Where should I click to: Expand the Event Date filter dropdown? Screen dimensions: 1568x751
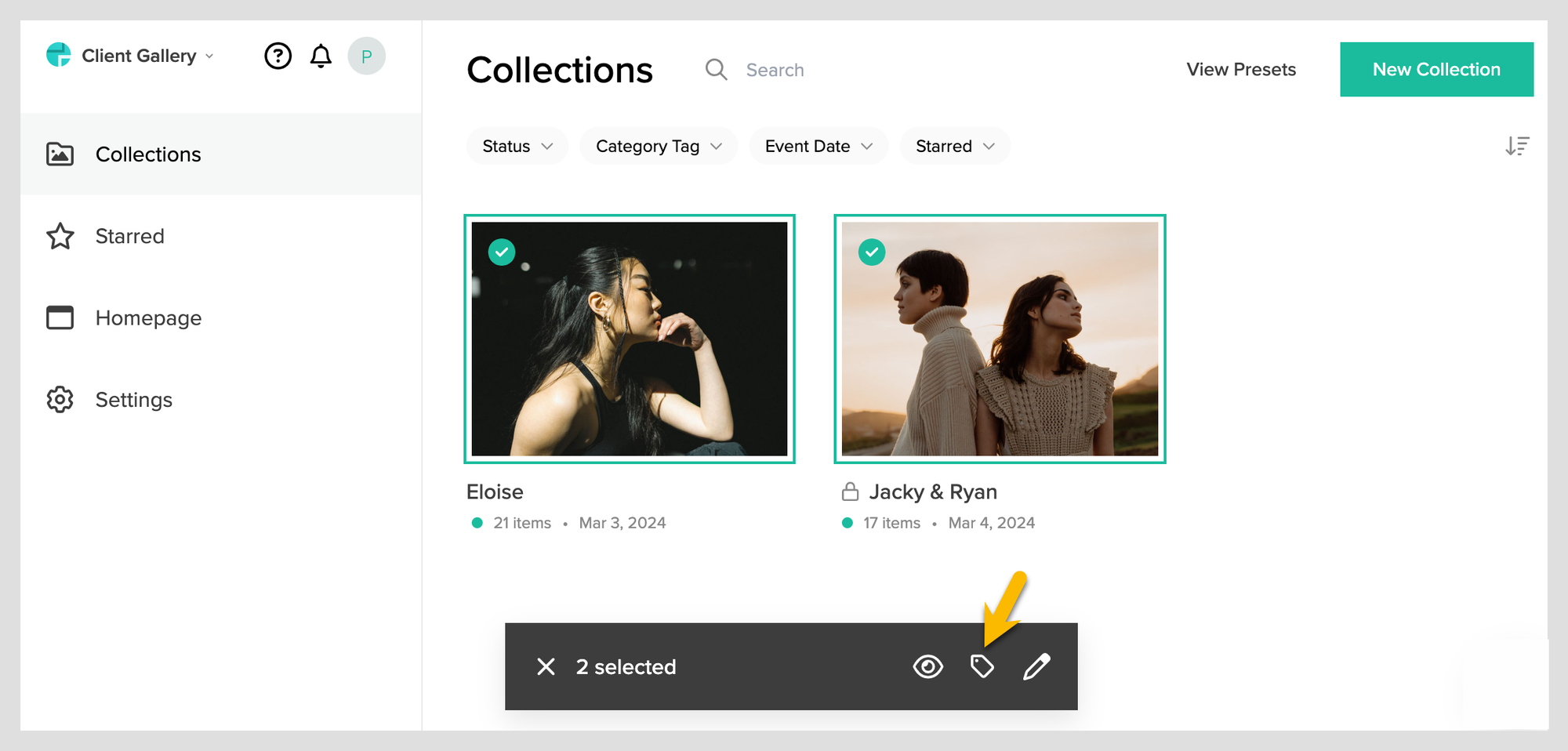(x=818, y=146)
